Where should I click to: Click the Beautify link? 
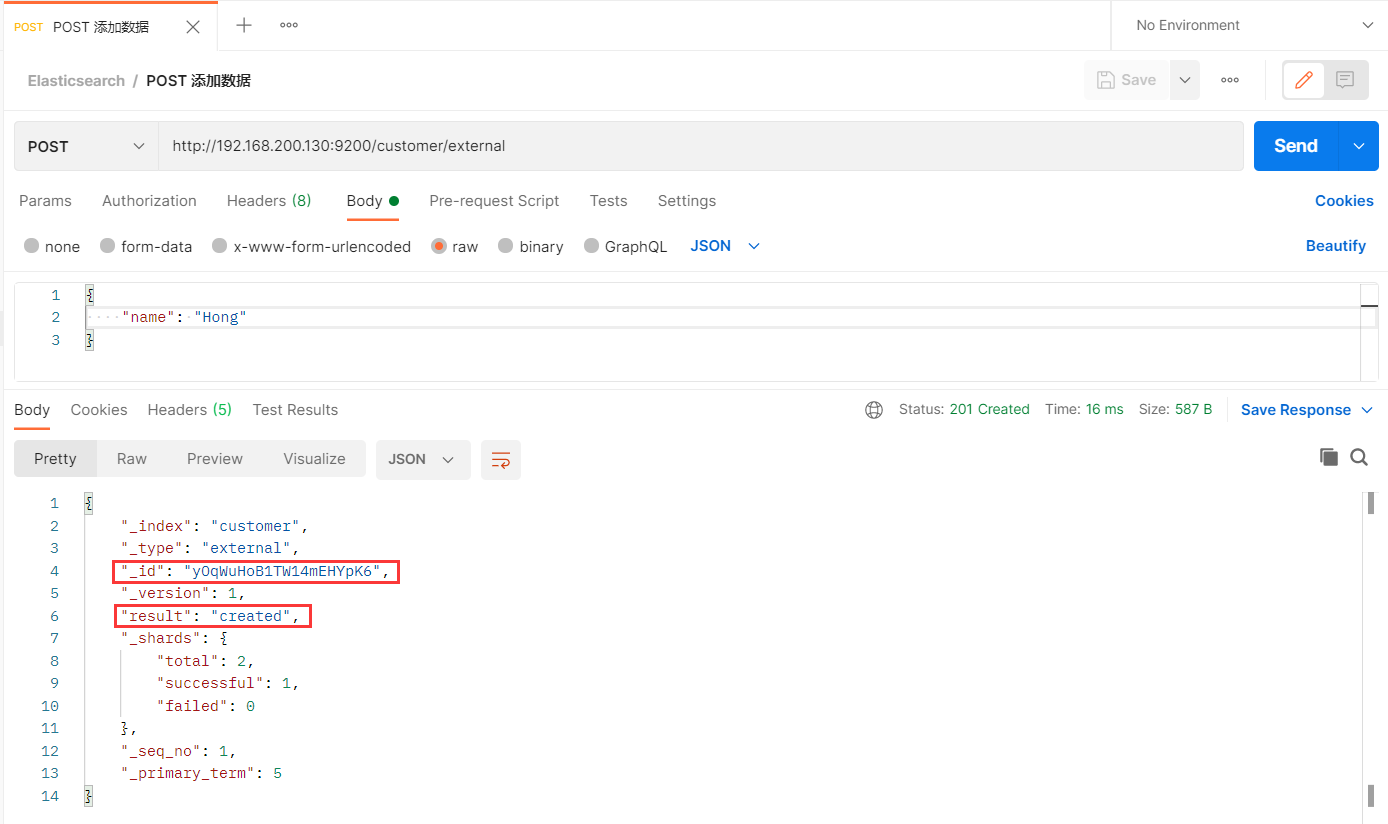tap(1335, 246)
